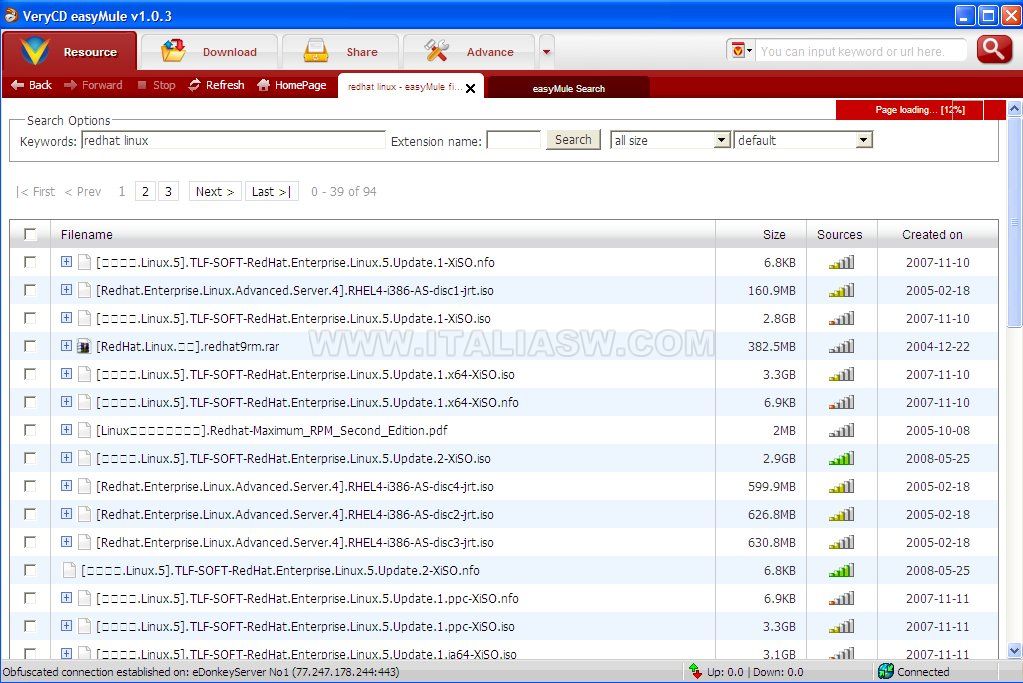Focus the top keyword or url field
The width and height of the screenshot is (1023, 683).
click(860, 51)
